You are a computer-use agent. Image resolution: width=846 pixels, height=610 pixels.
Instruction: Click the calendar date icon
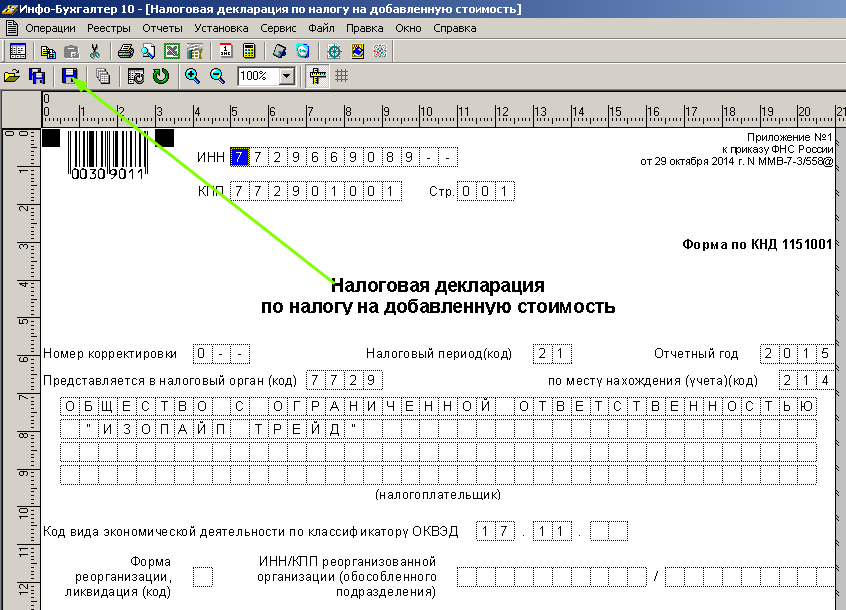tap(226, 51)
